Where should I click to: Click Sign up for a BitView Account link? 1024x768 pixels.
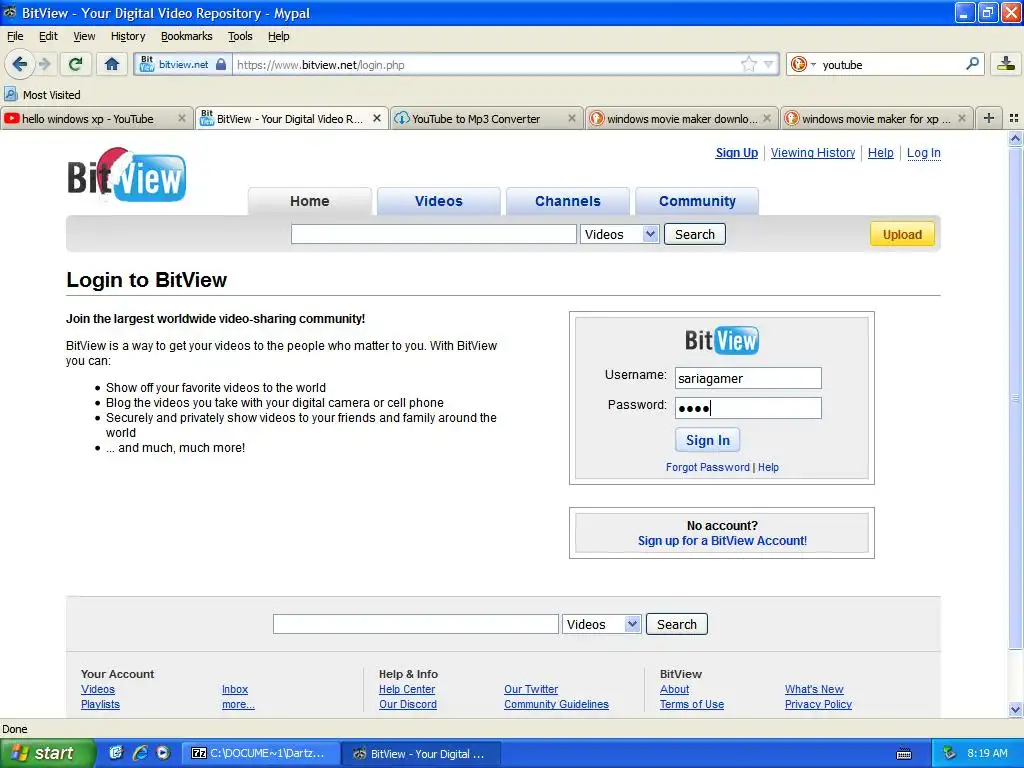tap(722, 541)
